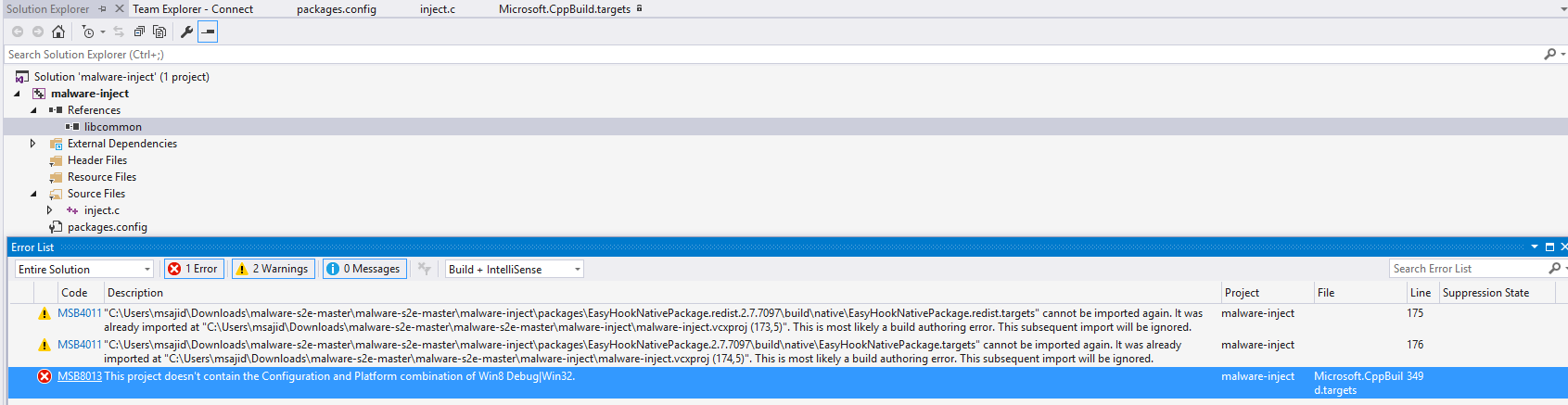The width and height of the screenshot is (1568, 405).
Task: Click the pin icon on the Solution Explorer tab
Action: [x=103, y=8]
